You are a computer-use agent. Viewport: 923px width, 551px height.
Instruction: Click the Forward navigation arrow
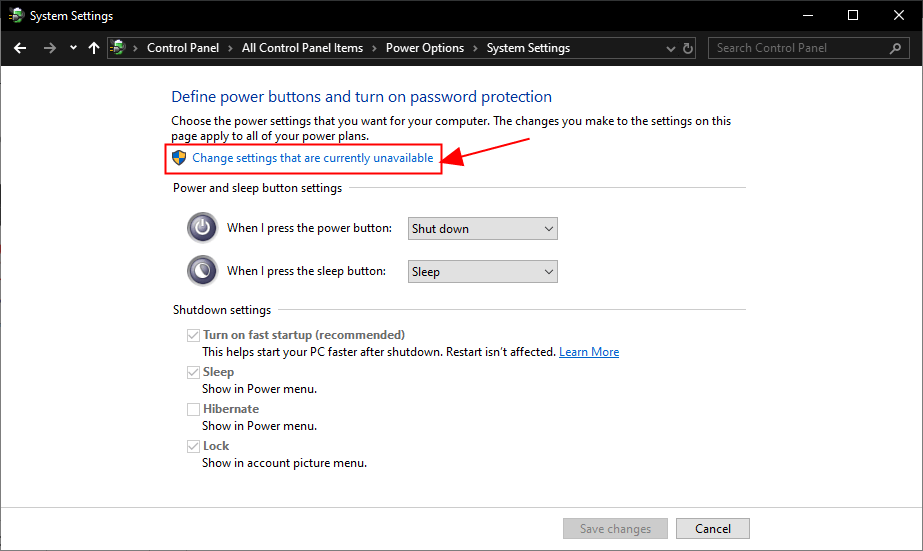[49, 48]
